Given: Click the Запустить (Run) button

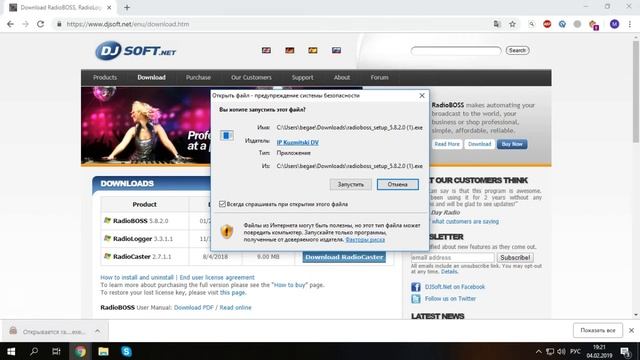Looking at the screenshot, I should point(351,184).
